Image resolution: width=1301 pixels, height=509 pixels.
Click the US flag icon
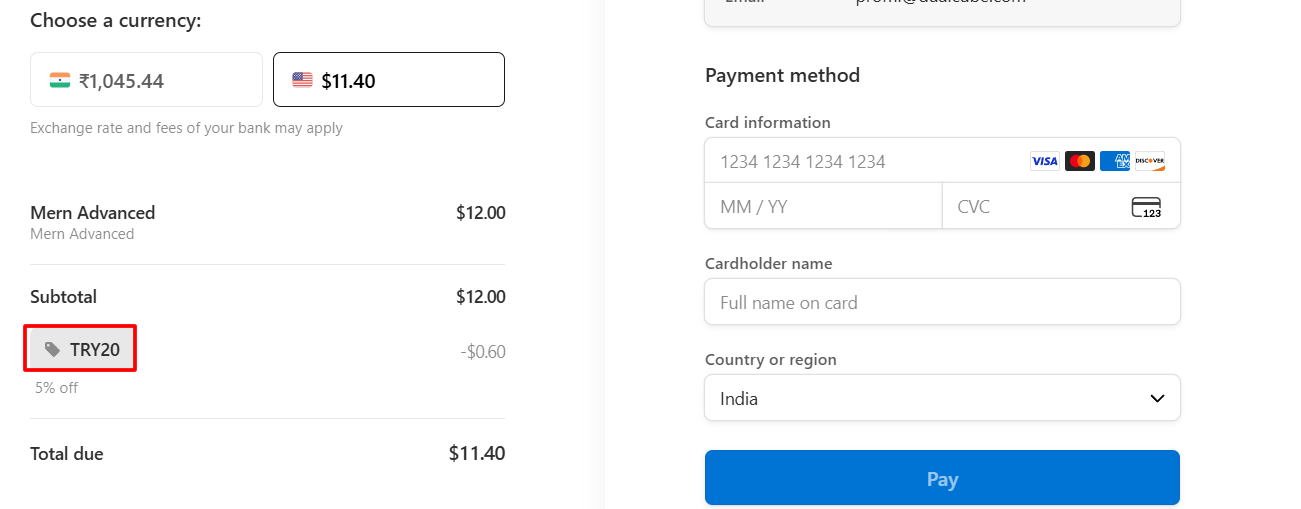[302, 80]
